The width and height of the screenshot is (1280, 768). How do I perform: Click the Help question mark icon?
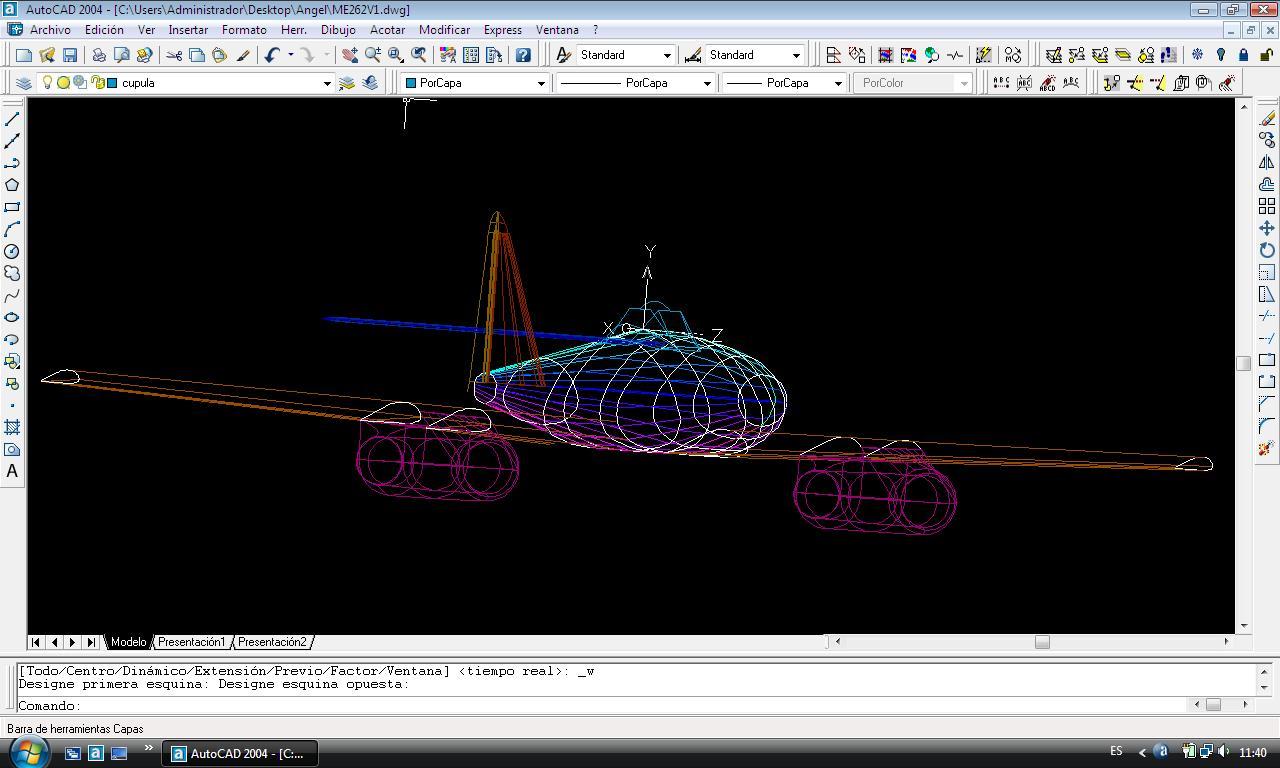tap(523, 55)
